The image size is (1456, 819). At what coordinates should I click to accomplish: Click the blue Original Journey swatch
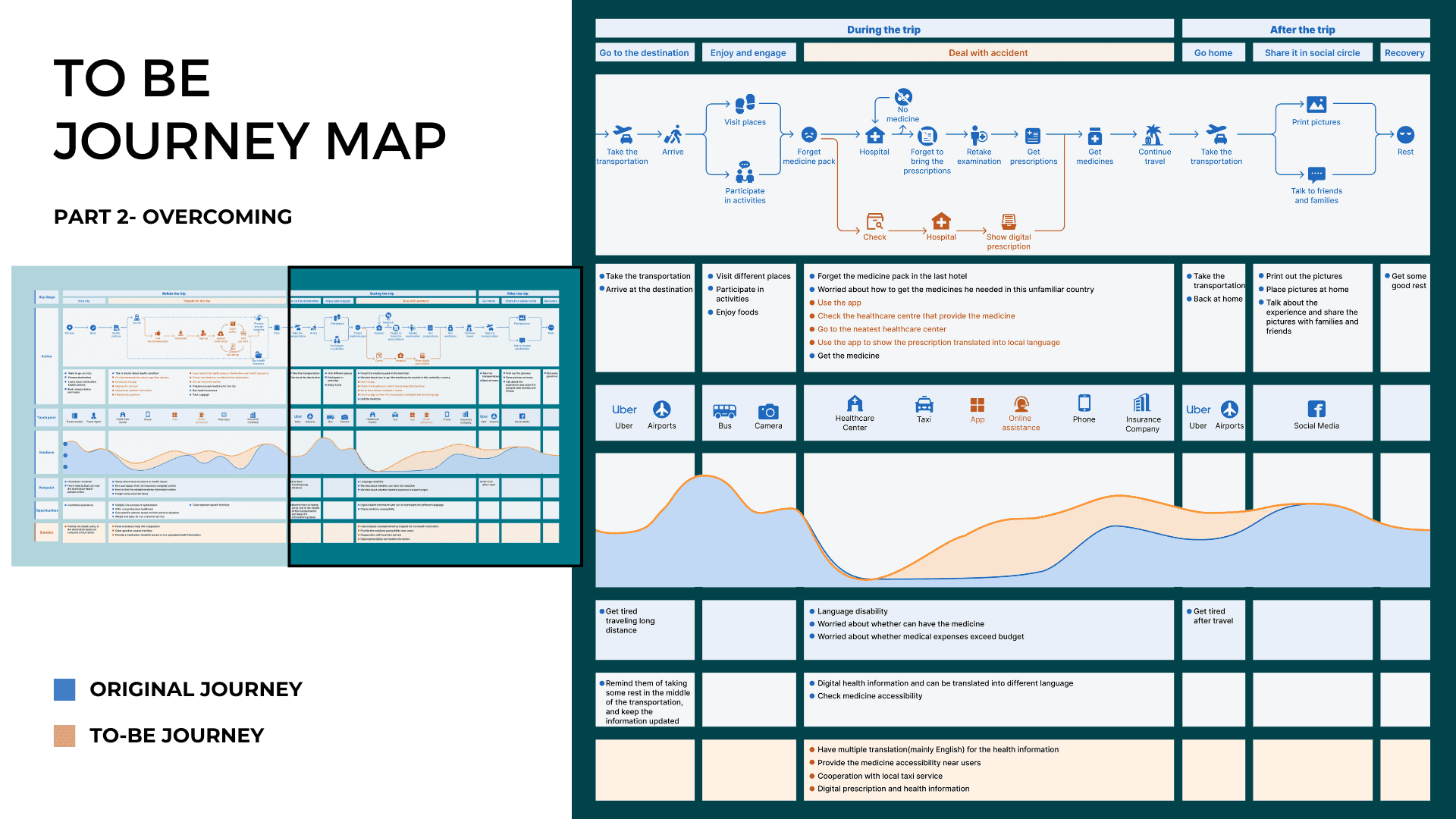[64, 689]
